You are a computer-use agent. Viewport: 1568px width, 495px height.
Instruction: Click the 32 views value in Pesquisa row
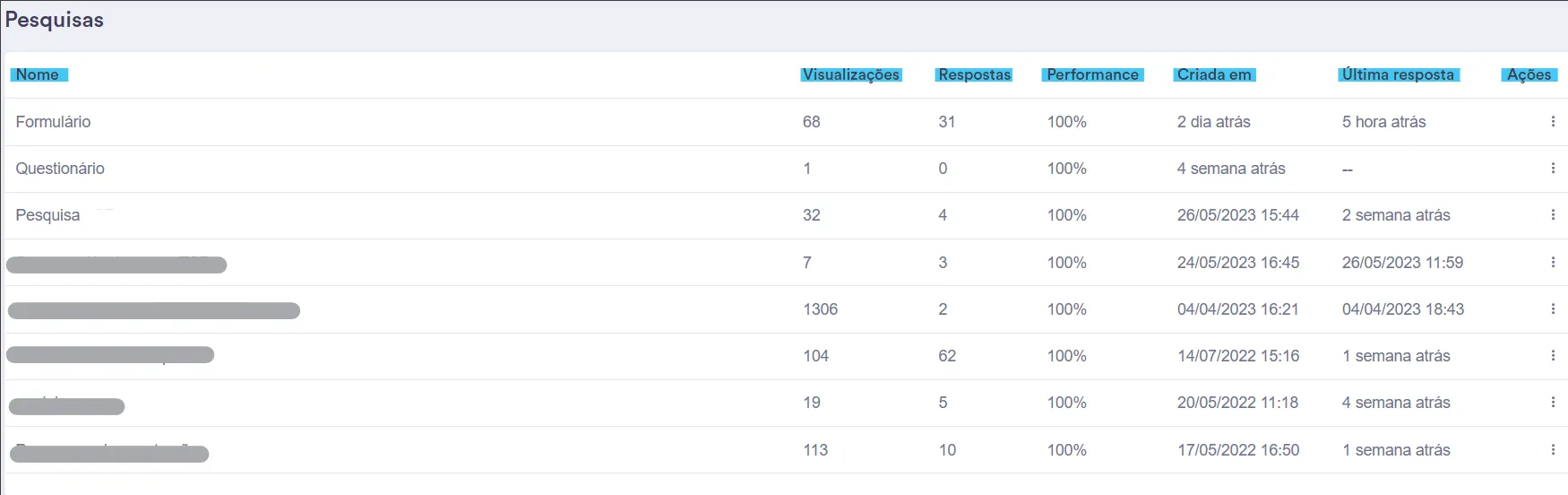click(x=812, y=215)
